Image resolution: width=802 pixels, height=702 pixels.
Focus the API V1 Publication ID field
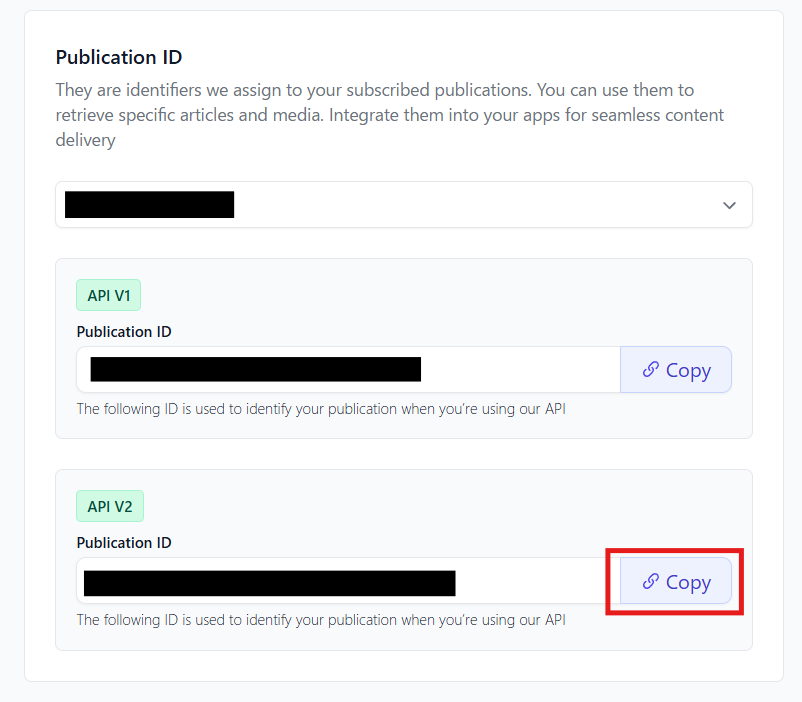coord(520,370)
